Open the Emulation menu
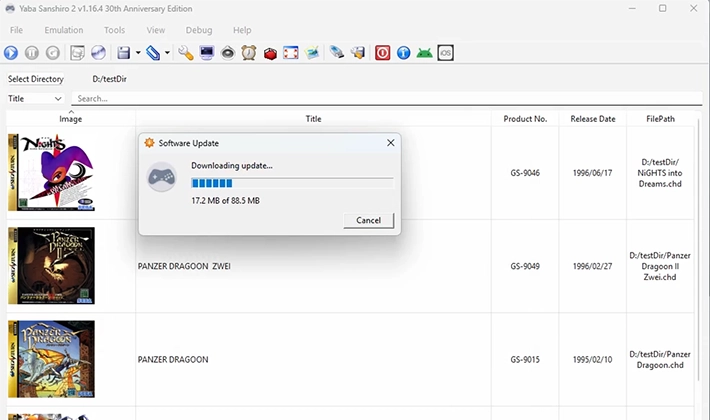 click(x=64, y=30)
